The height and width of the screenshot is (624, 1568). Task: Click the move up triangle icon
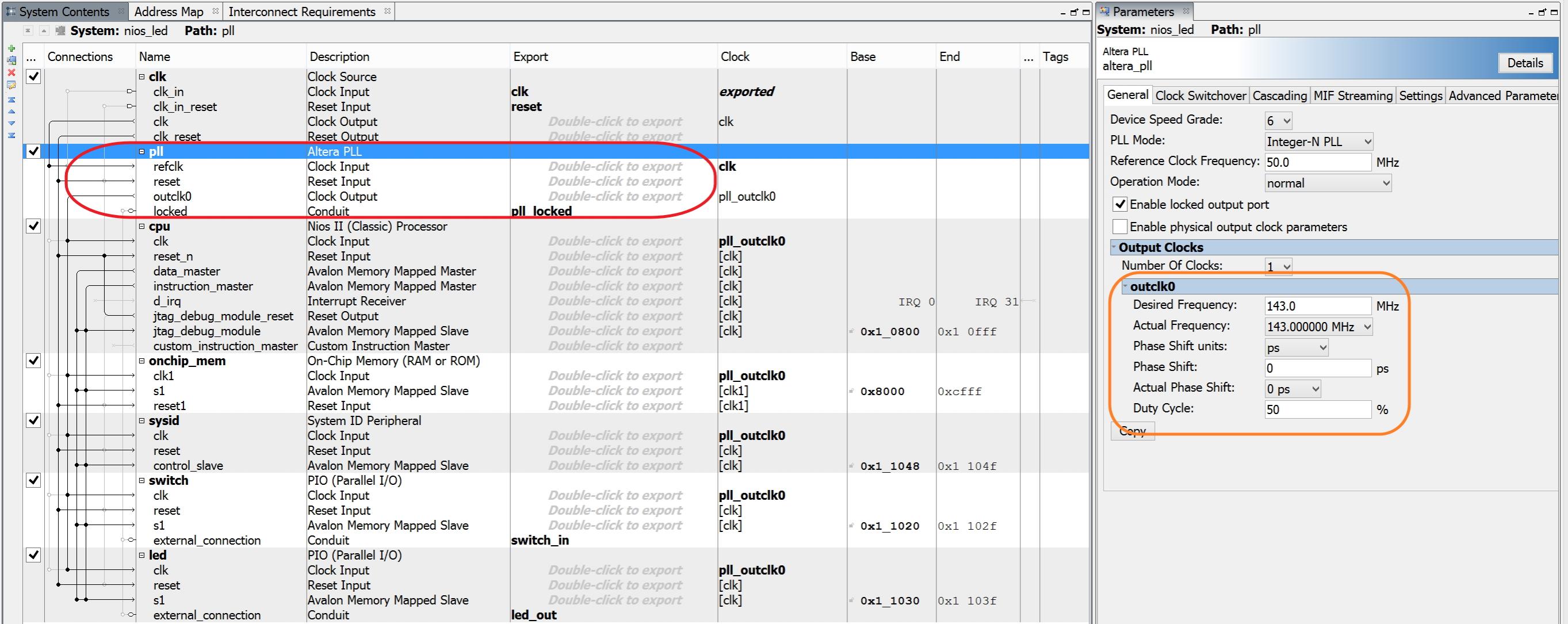(11, 112)
